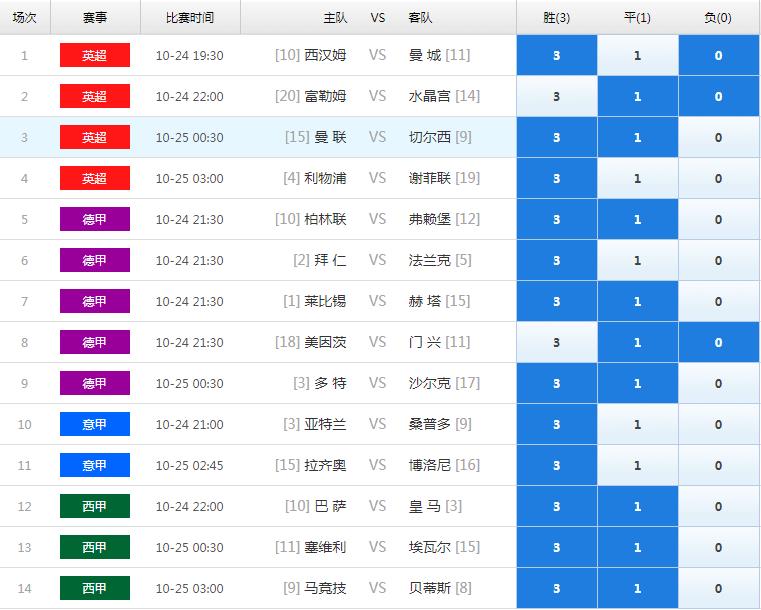Open away team 切尔西 link
This screenshot has height=610, width=761.
point(430,137)
